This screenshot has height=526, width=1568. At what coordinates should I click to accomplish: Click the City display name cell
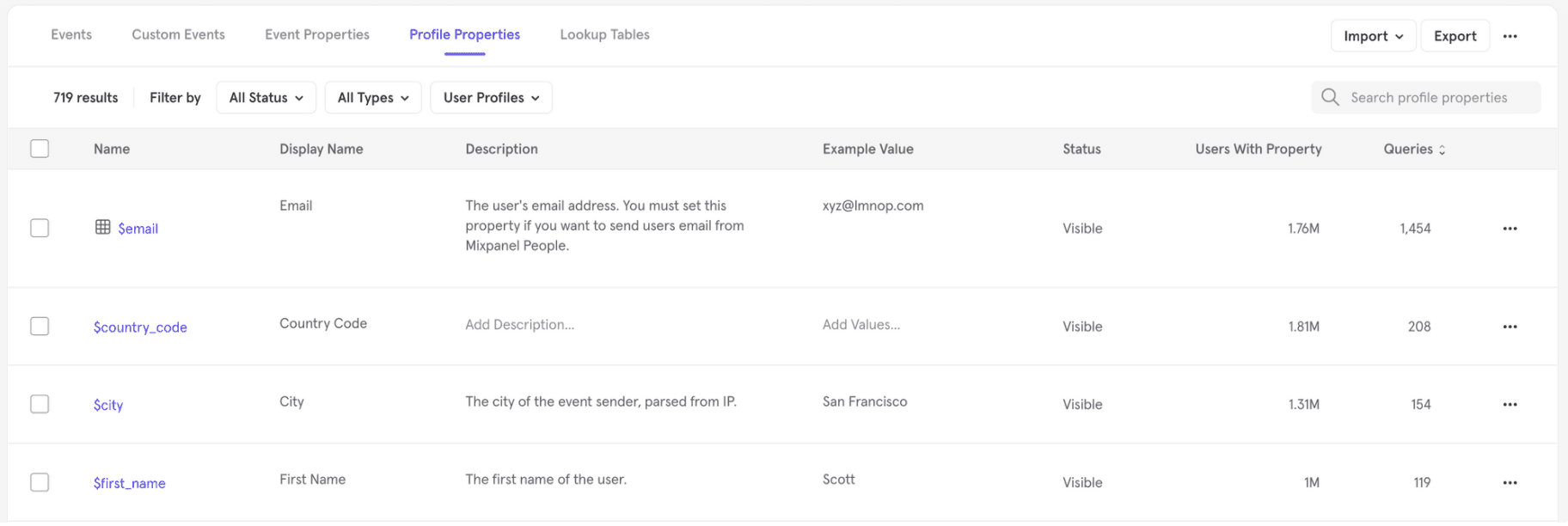pyautogui.click(x=291, y=401)
